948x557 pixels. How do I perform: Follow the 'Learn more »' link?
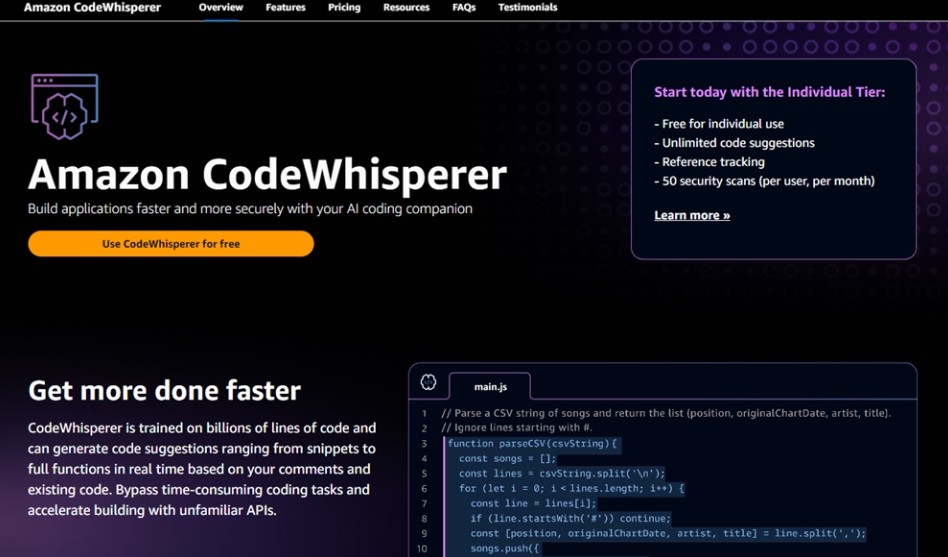[x=692, y=215]
